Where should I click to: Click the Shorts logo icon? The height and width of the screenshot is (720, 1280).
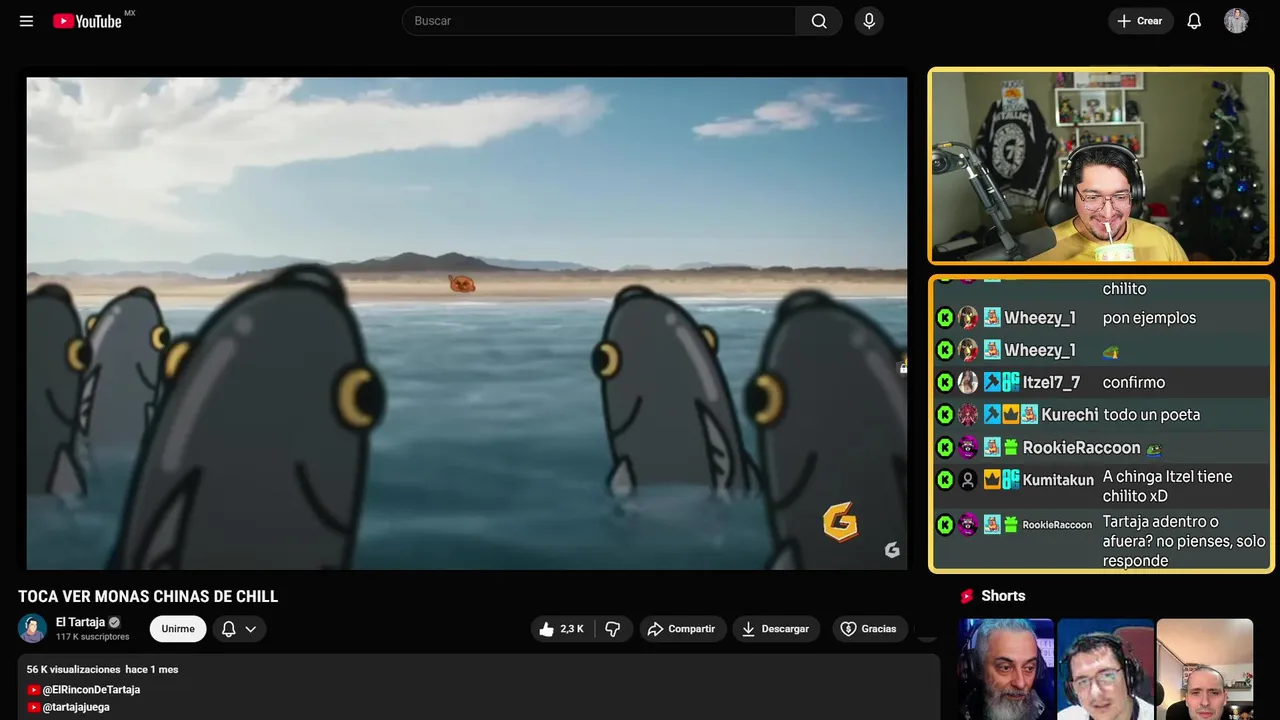(967, 596)
